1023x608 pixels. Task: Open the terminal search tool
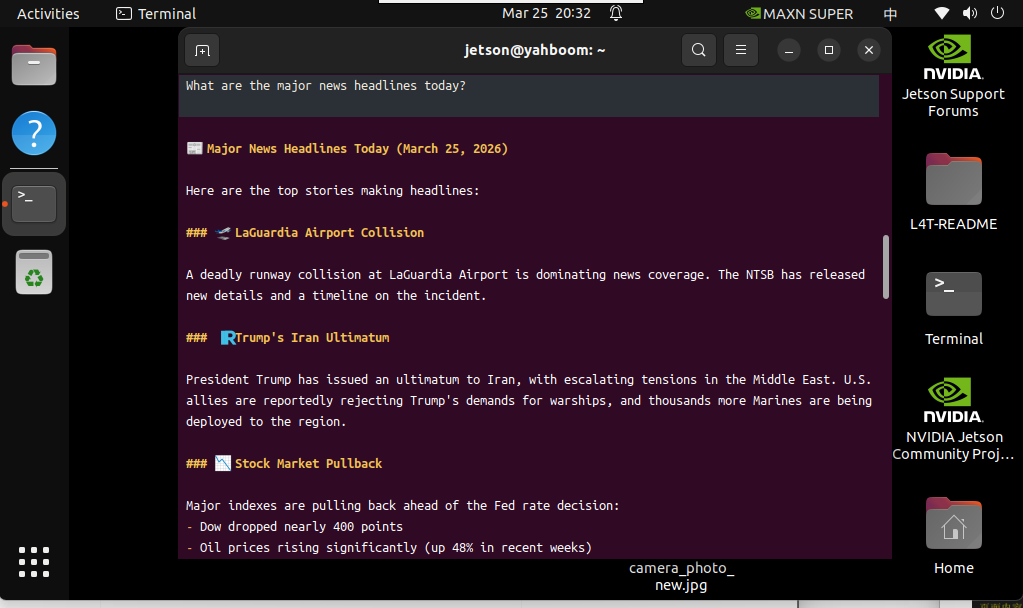point(698,50)
